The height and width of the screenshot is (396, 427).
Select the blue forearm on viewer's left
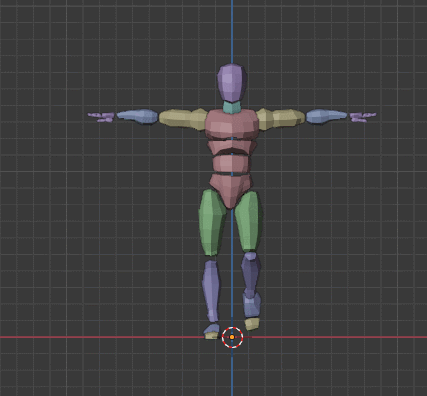point(137,116)
